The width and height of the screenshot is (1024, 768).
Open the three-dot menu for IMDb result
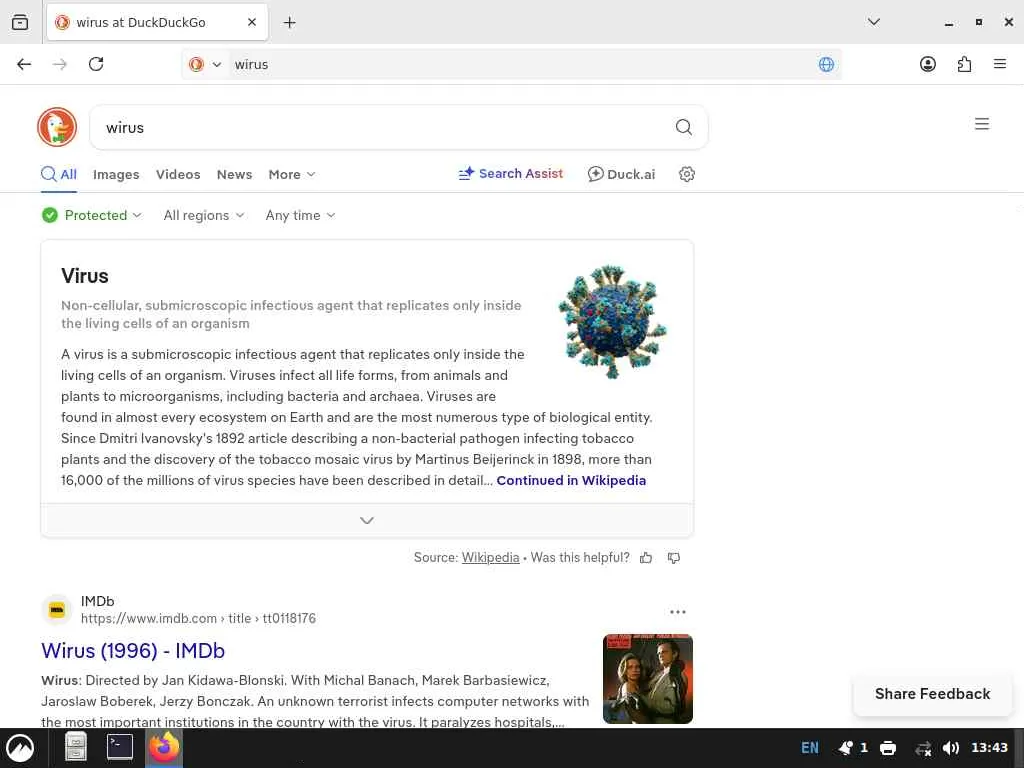tap(678, 612)
